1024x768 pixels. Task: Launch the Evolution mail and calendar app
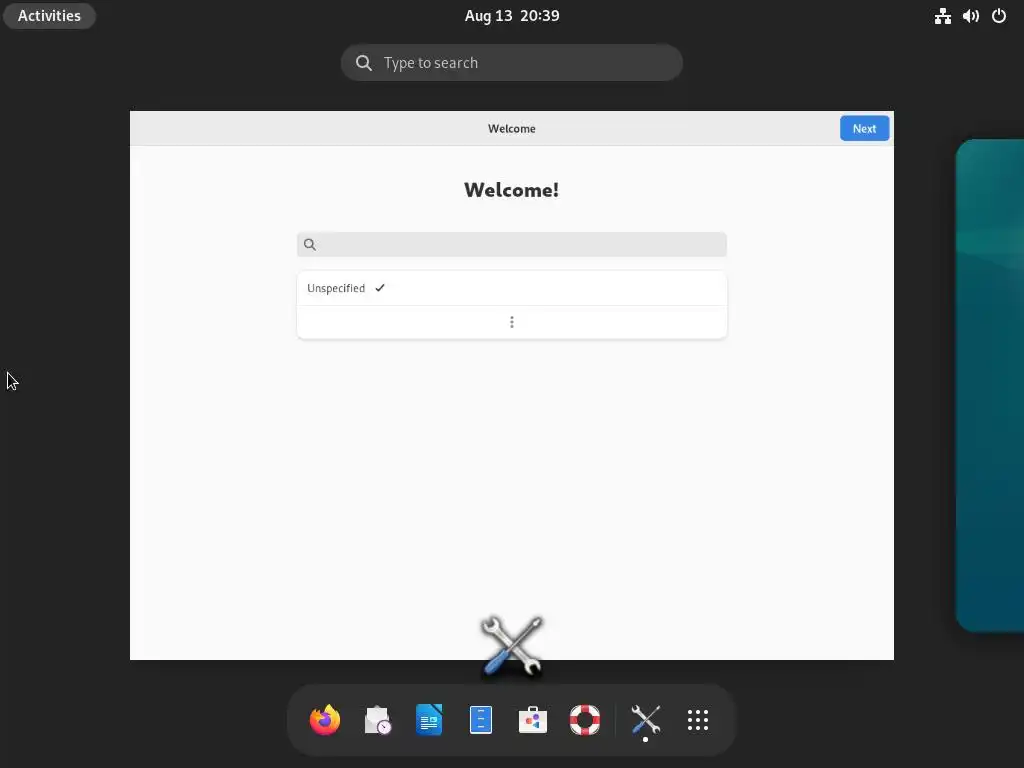click(377, 720)
